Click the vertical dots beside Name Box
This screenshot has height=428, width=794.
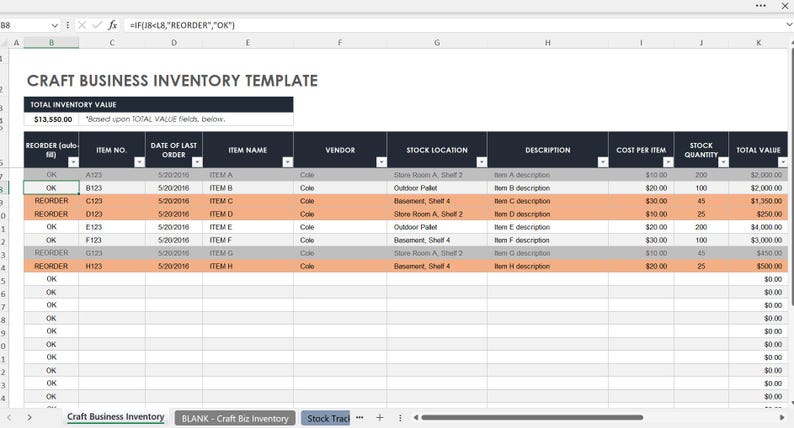[68, 25]
